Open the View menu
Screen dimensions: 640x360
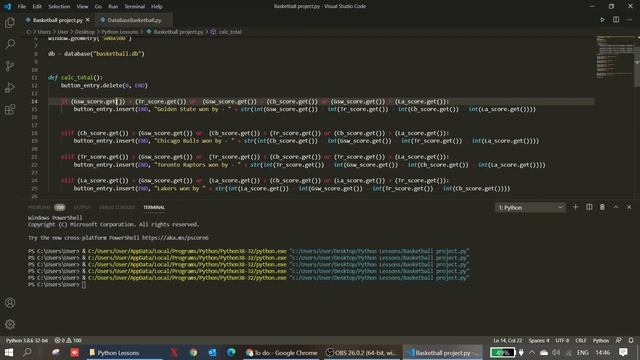[82, 6]
